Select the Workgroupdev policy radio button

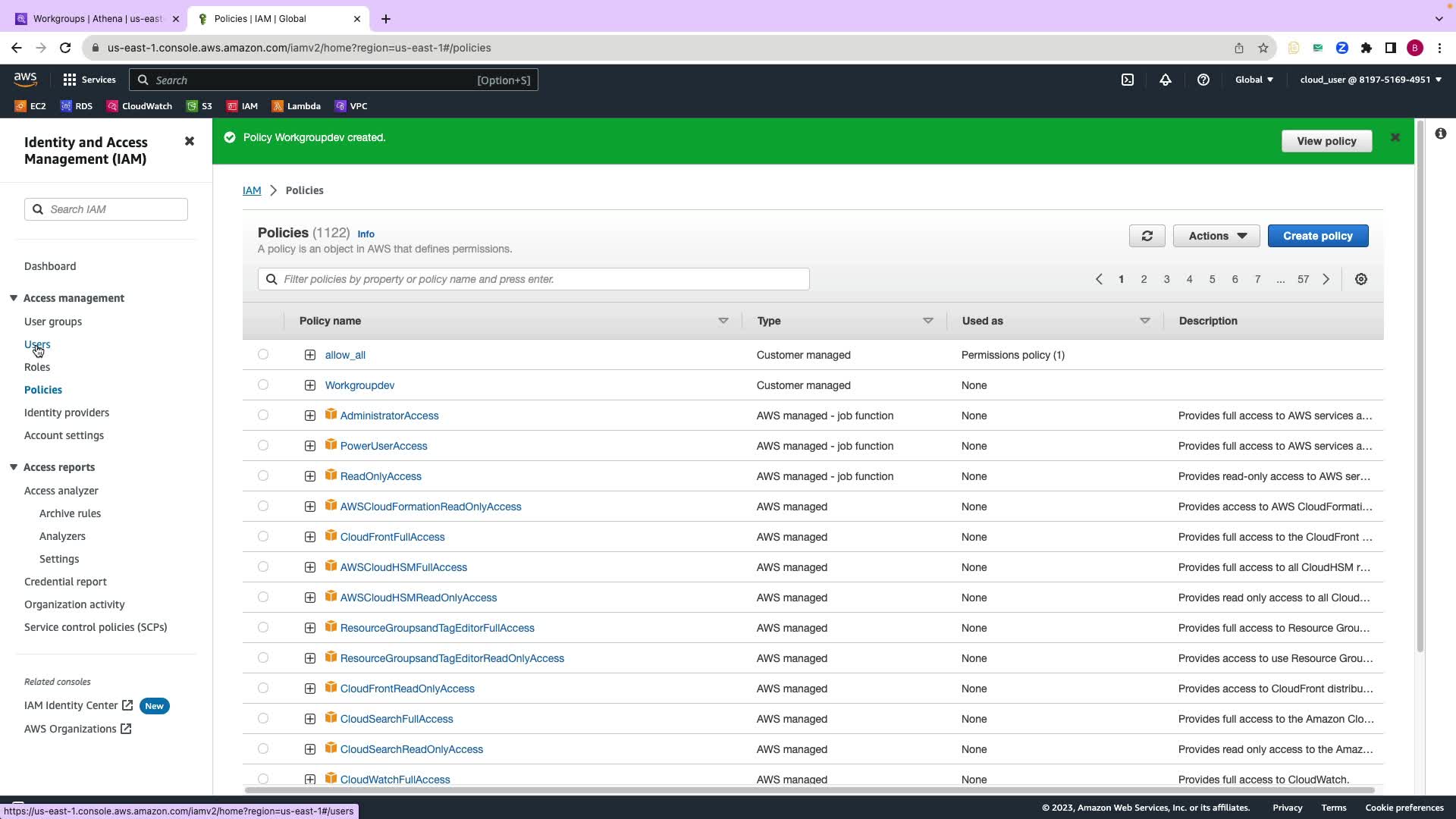263,384
